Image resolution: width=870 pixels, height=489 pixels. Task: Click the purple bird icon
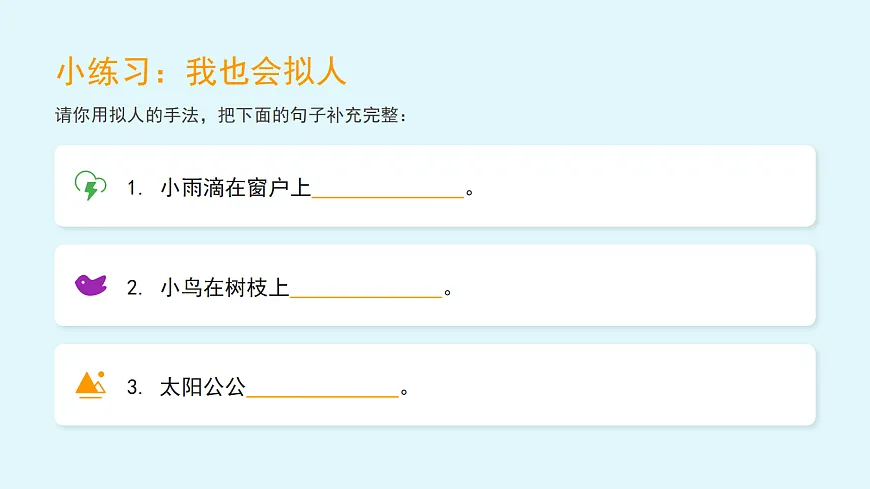tap(91, 285)
